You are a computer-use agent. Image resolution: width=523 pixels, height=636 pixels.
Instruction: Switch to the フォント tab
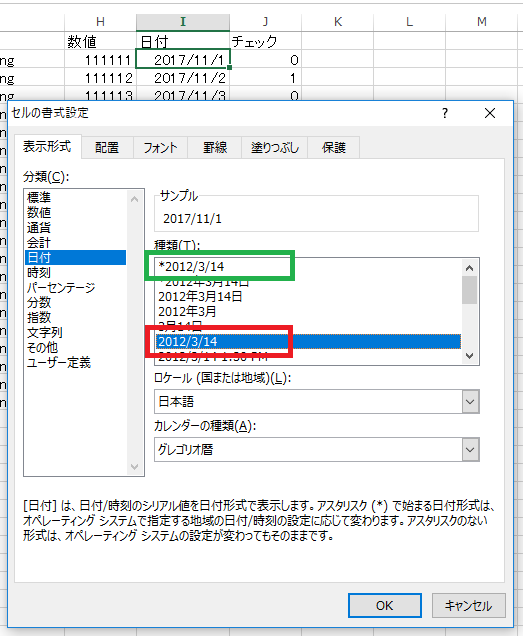[160, 147]
